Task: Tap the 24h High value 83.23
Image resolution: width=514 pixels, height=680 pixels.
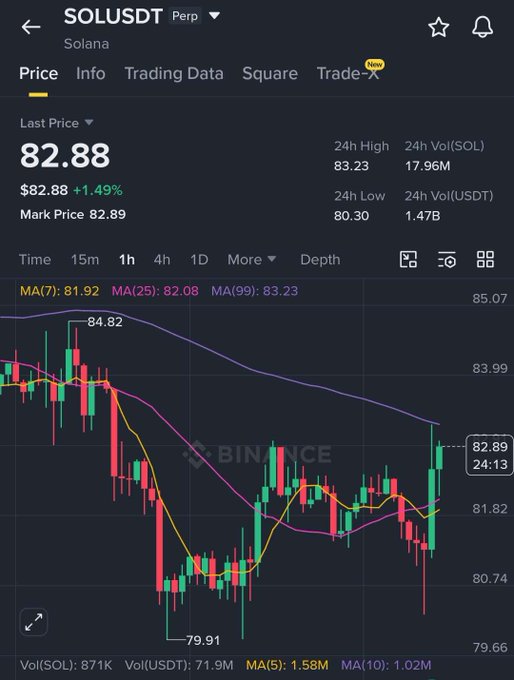Action: coord(351,166)
